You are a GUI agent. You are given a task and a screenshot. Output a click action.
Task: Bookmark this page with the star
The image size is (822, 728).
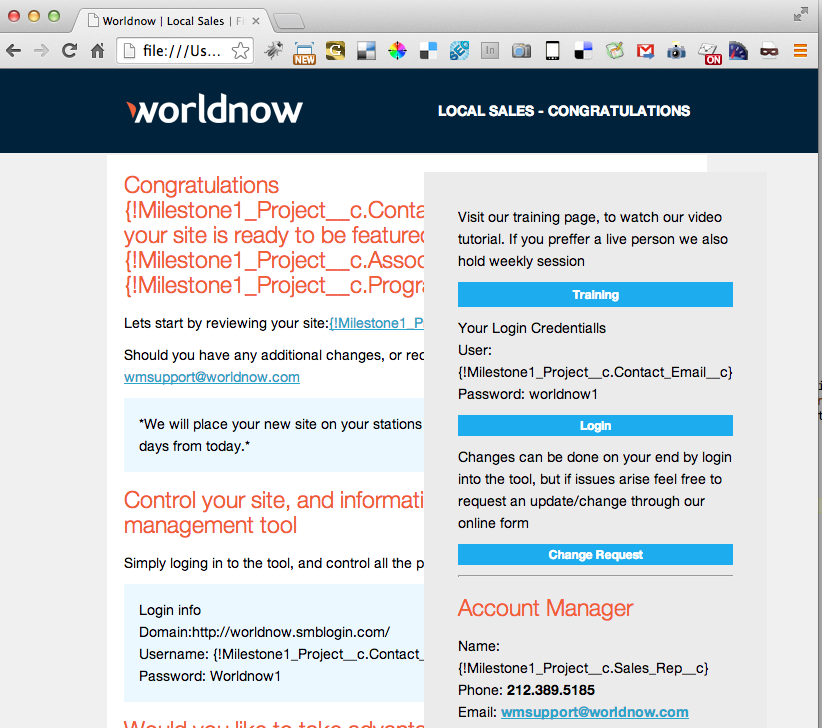point(240,51)
